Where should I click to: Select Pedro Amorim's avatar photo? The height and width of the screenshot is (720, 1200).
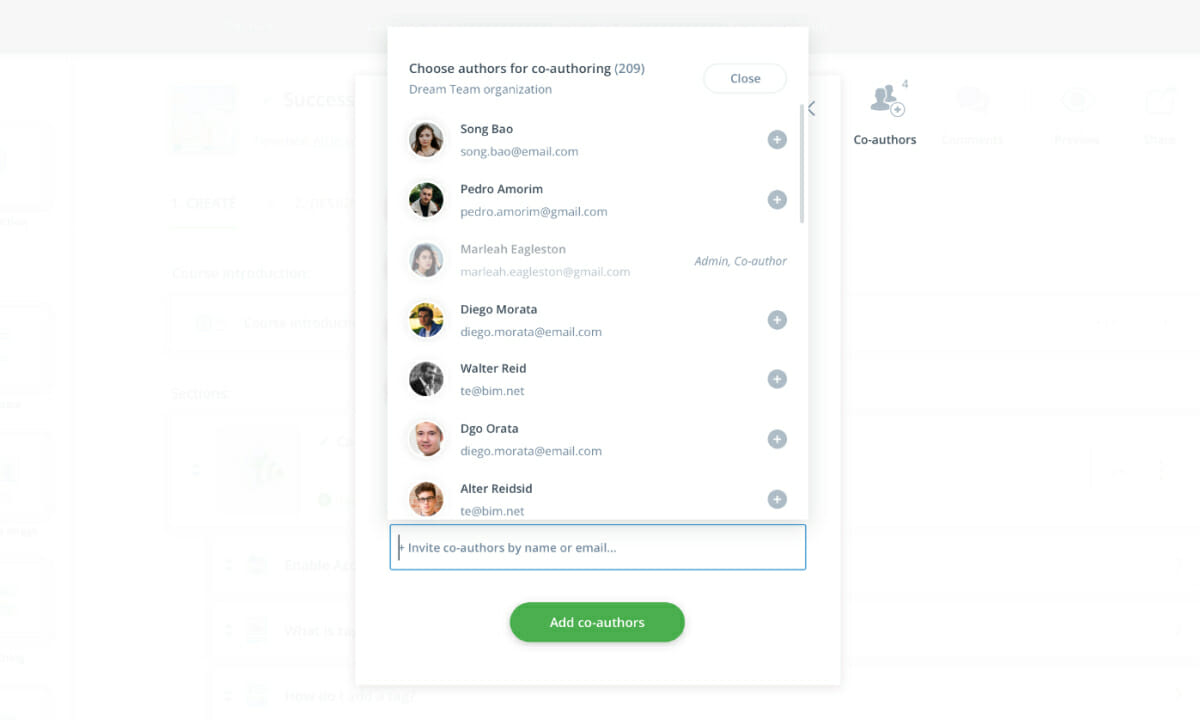[427, 200]
